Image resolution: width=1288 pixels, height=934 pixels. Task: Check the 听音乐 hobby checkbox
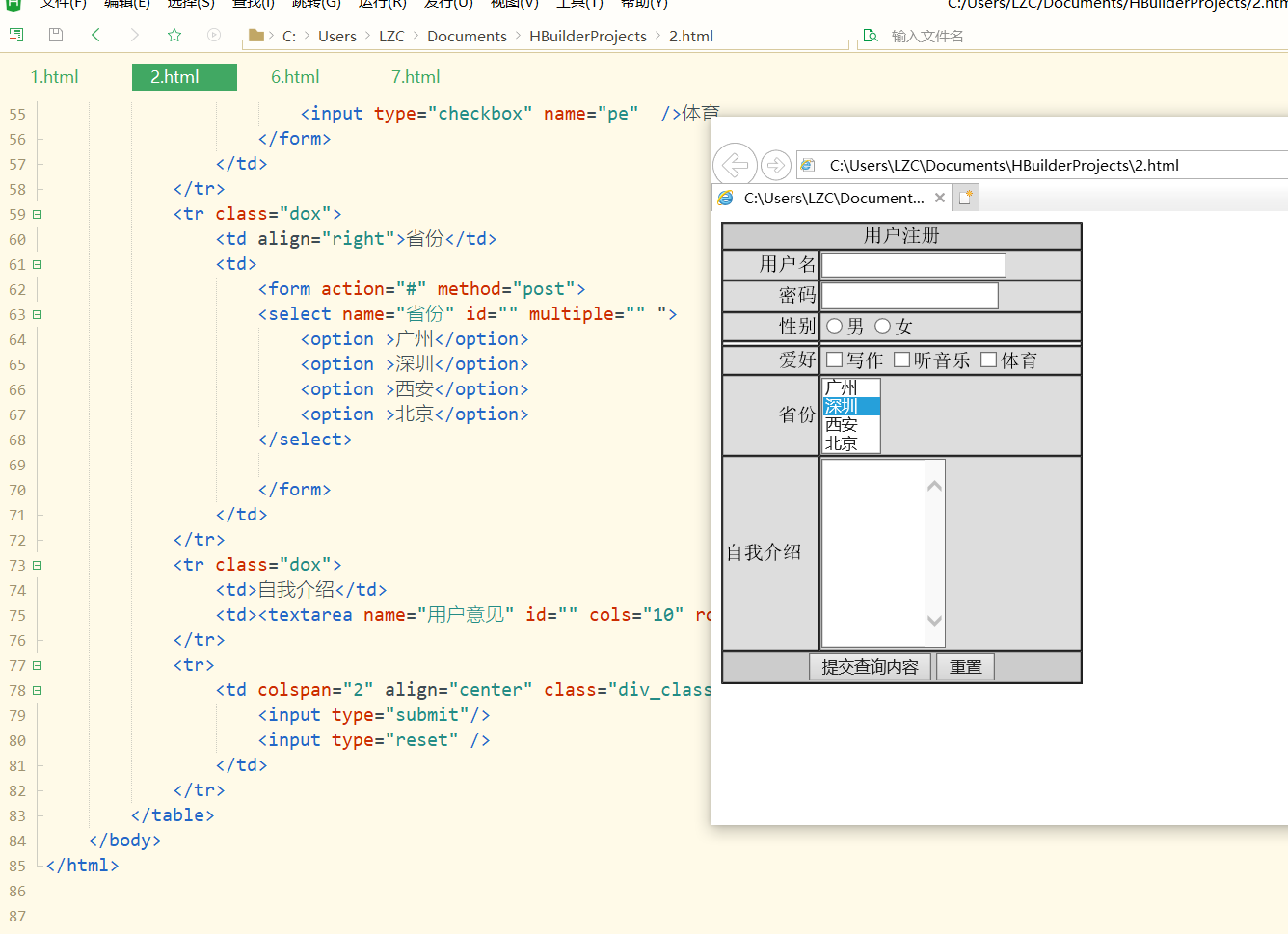(902, 360)
